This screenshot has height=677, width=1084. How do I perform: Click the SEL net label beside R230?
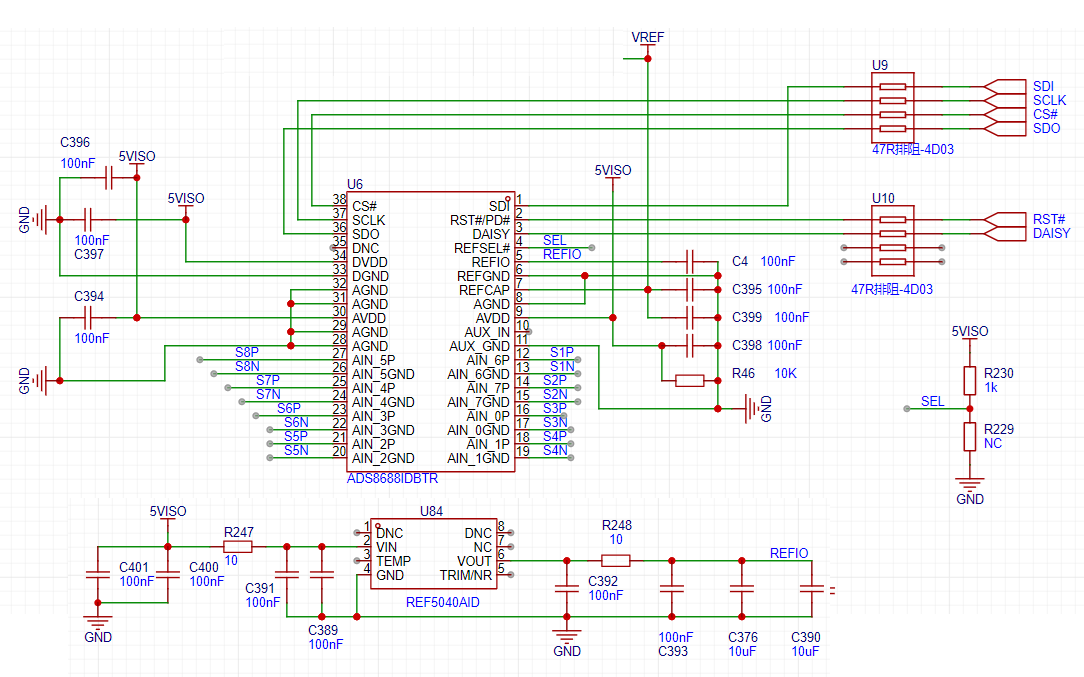(932, 402)
